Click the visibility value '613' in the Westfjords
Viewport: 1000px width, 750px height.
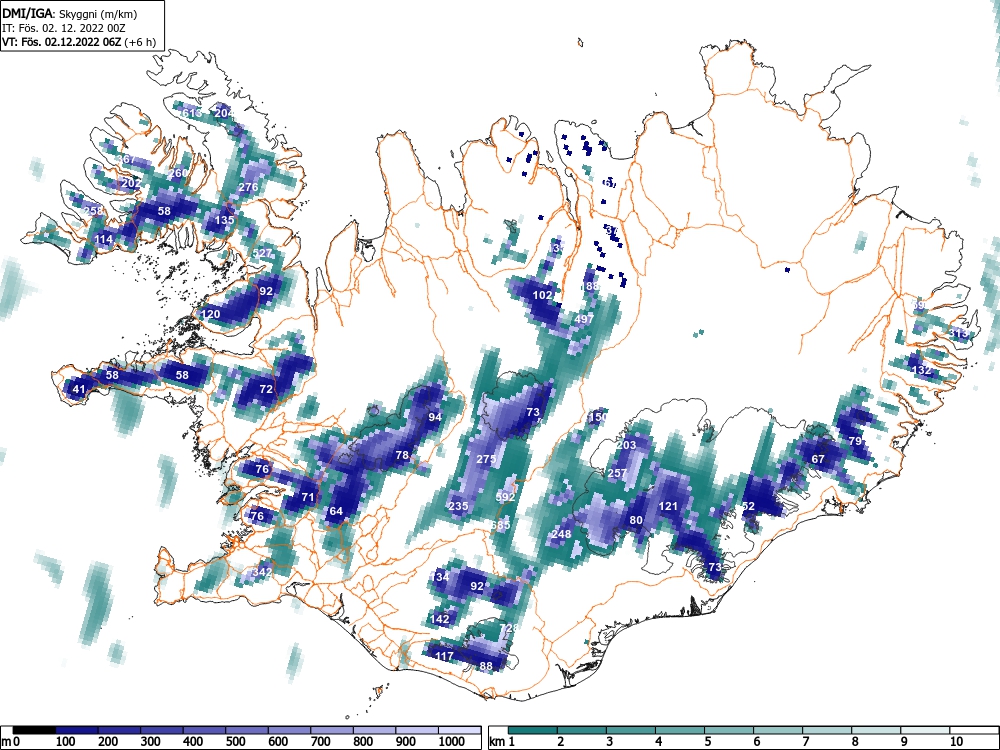[192, 113]
